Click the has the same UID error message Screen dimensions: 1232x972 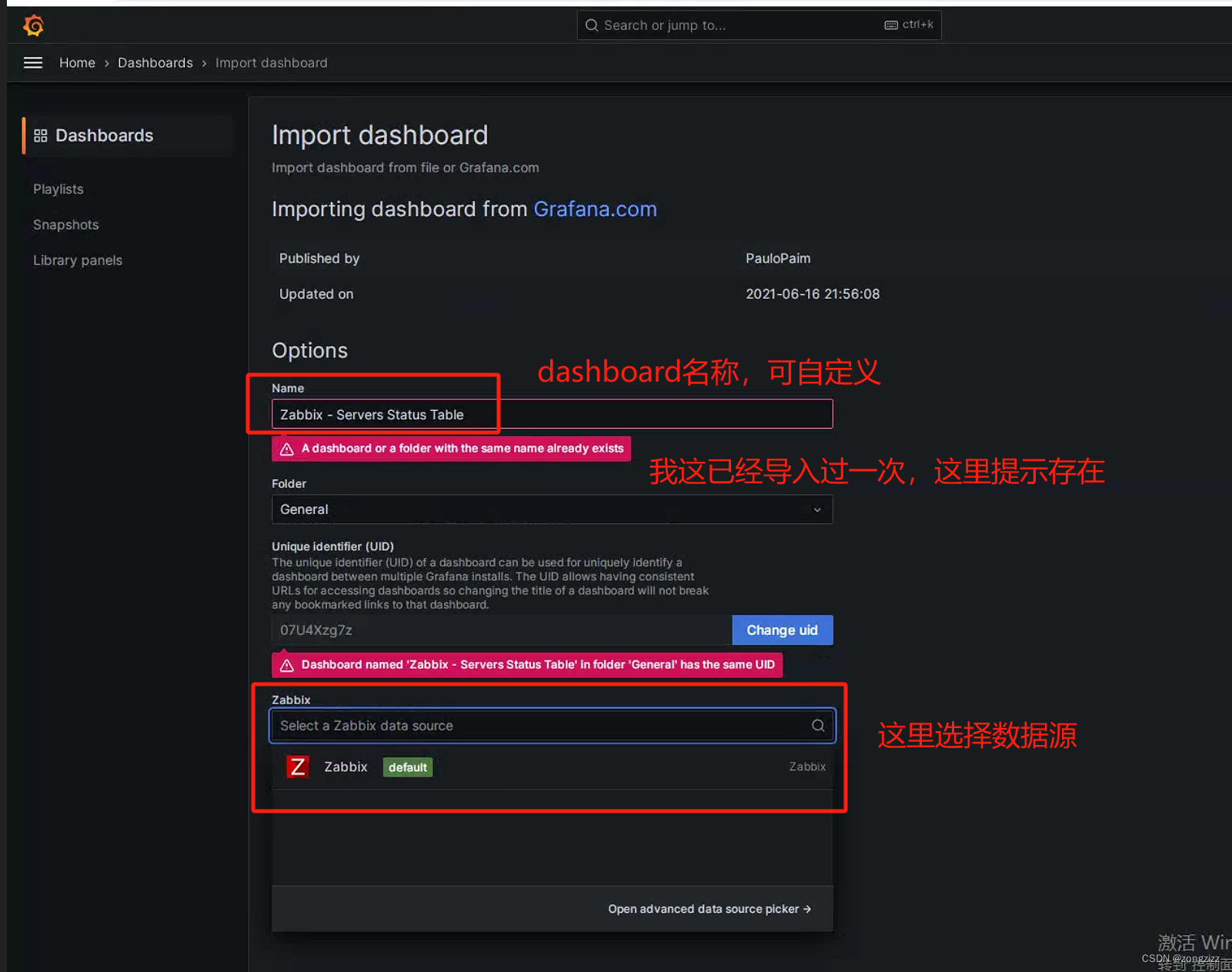[x=527, y=665]
